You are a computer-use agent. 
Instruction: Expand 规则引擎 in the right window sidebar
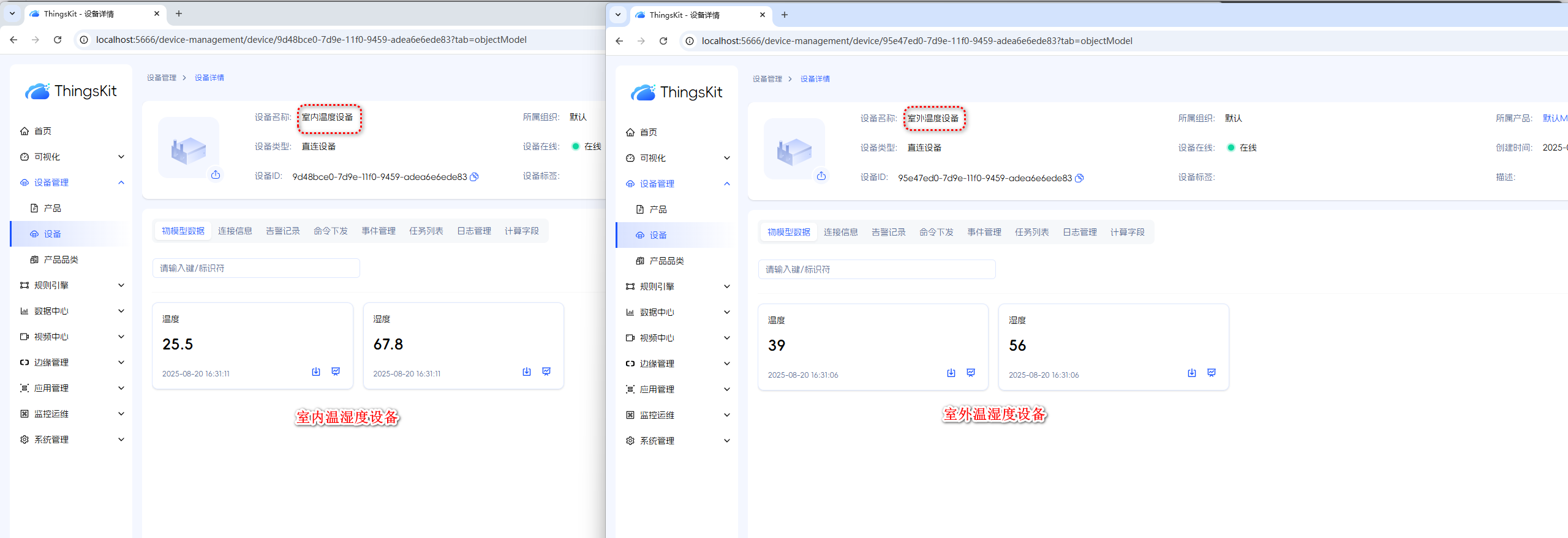(677, 286)
